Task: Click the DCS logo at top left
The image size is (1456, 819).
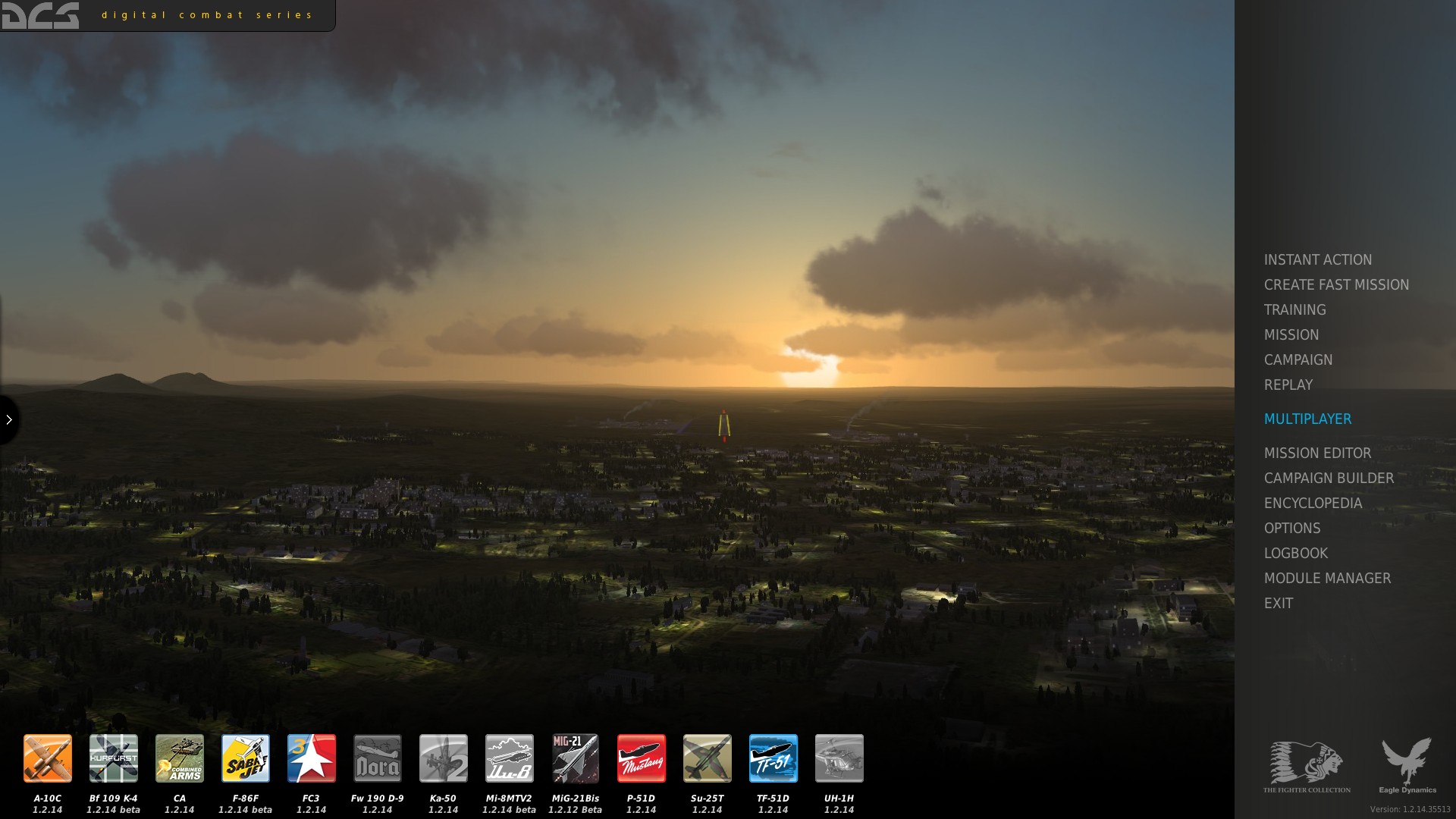Action: (40, 15)
